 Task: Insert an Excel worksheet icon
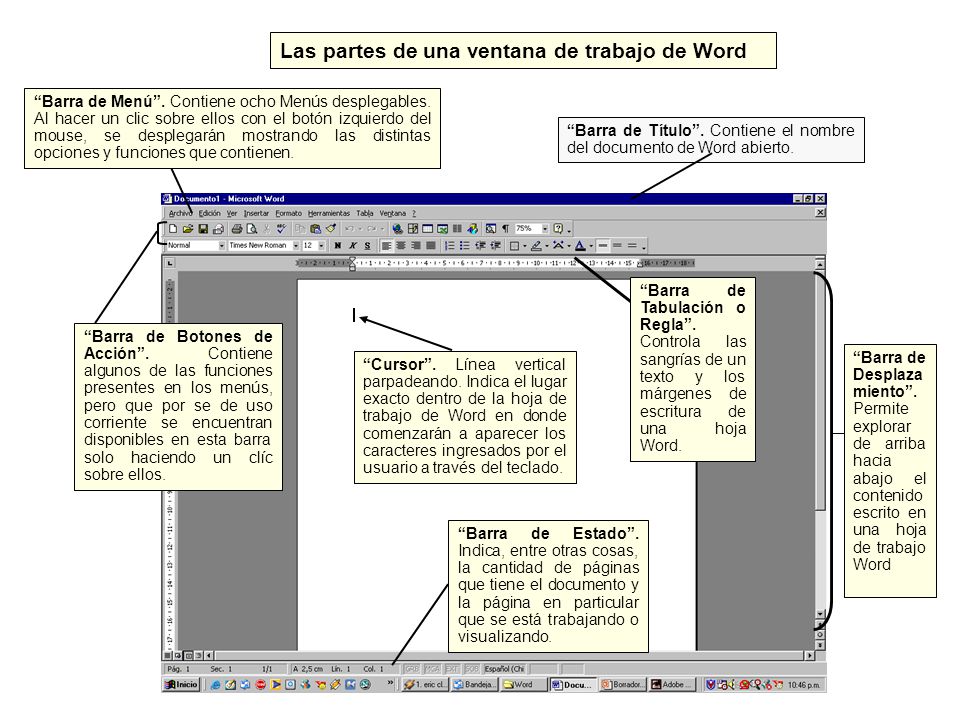coord(442,228)
